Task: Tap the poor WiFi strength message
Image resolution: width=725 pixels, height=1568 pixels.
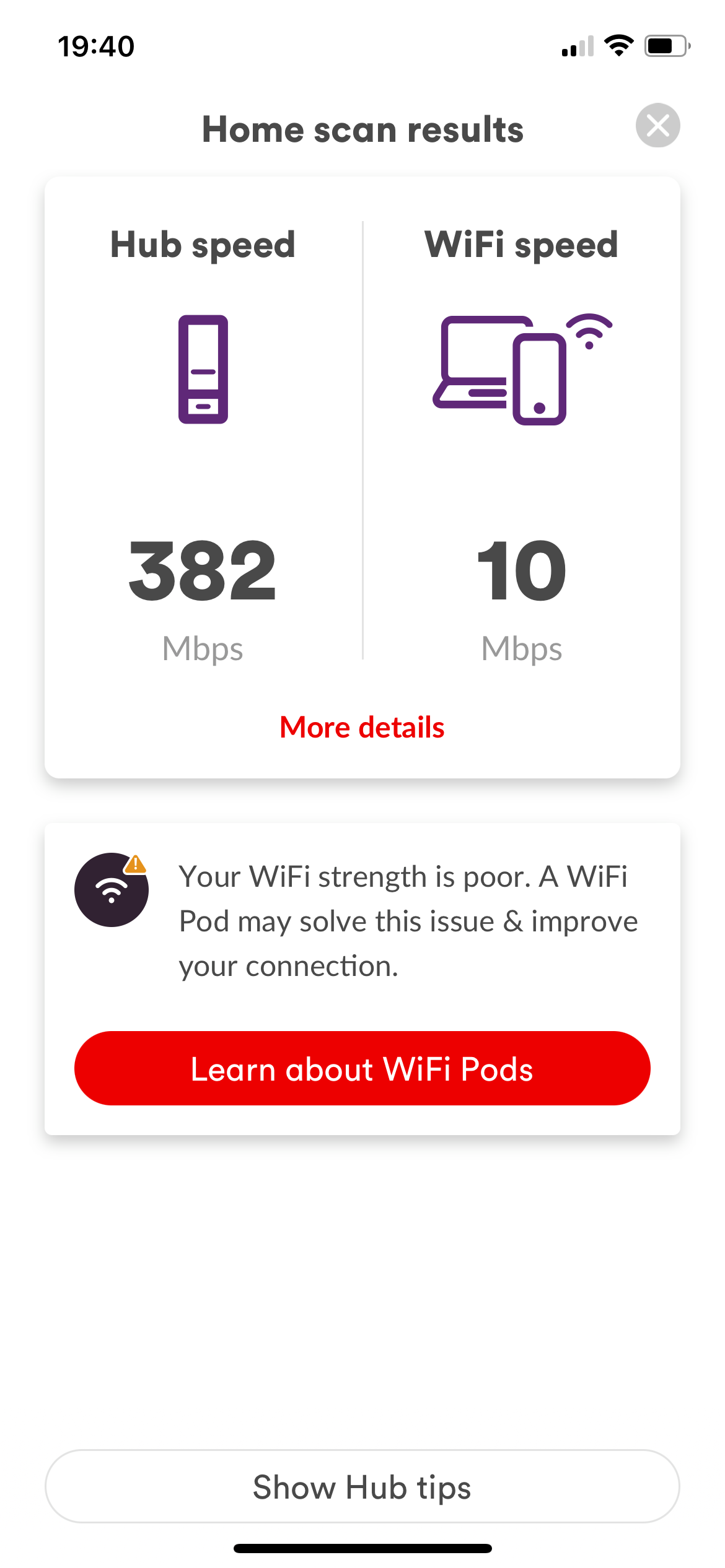Action: coord(409,921)
